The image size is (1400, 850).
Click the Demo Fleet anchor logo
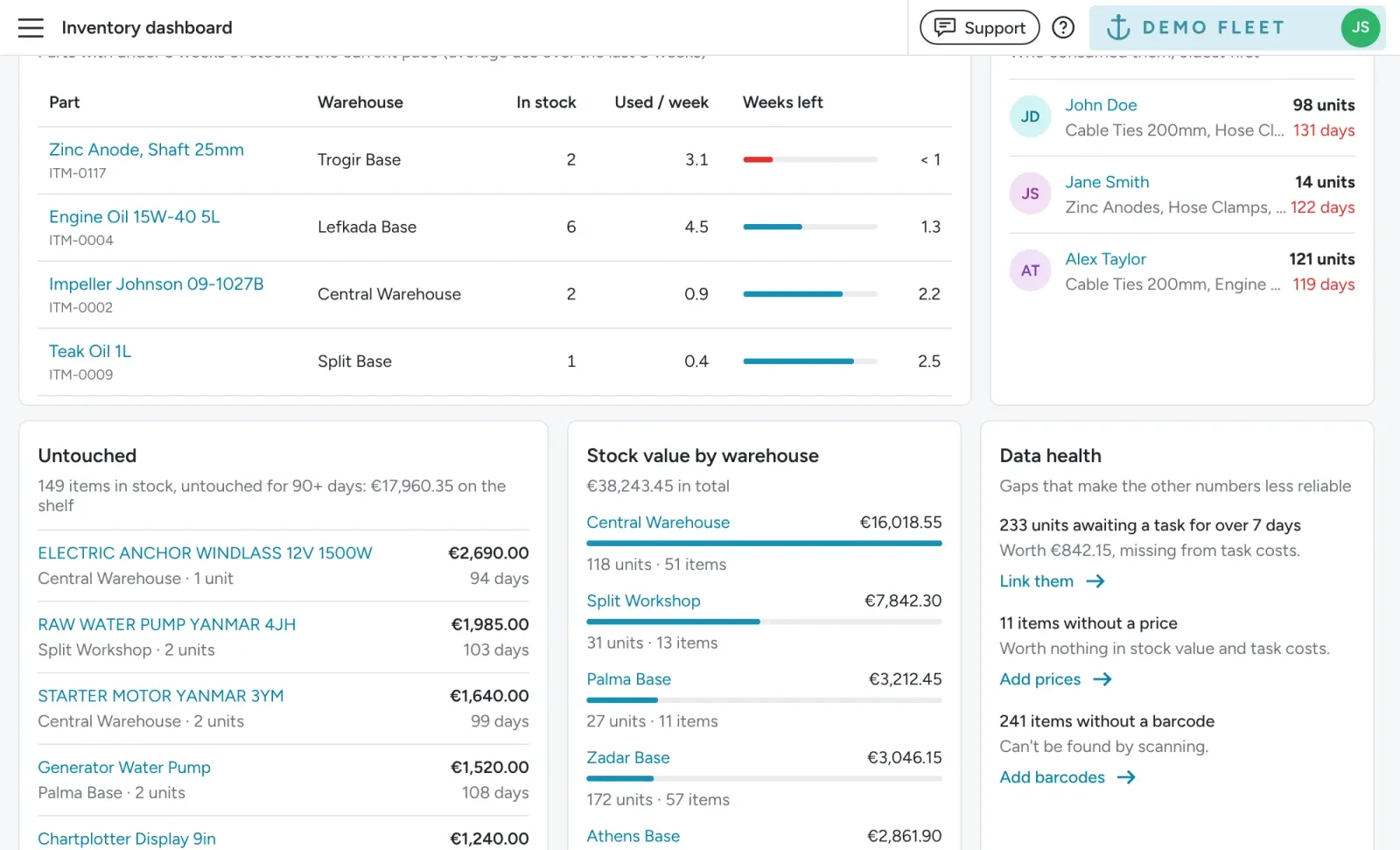(x=1118, y=28)
